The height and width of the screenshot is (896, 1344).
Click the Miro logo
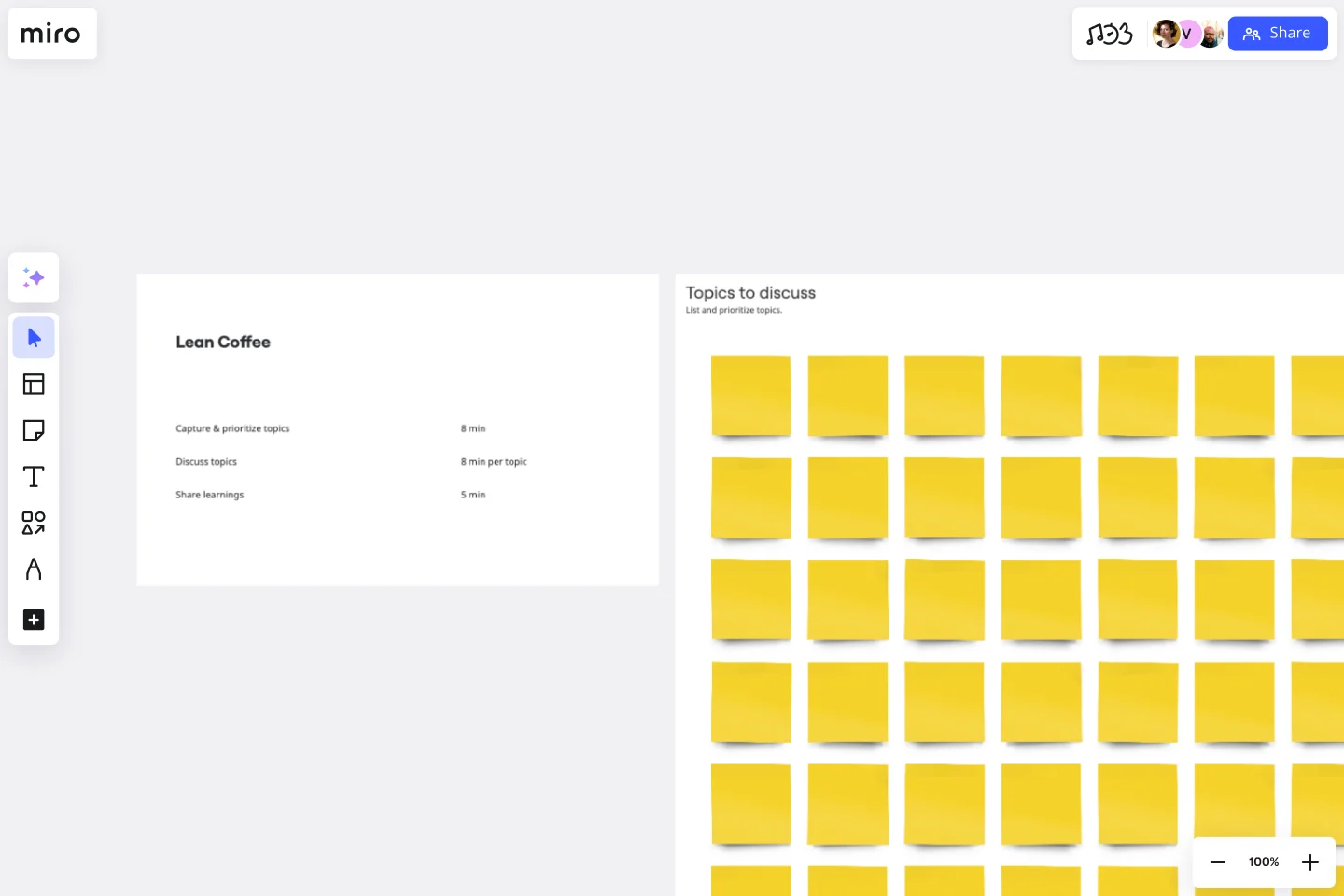tap(50, 35)
